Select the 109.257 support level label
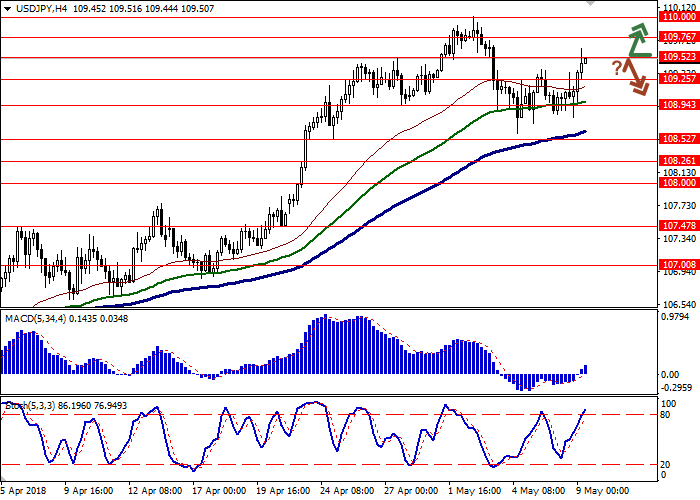 click(678, 79)
